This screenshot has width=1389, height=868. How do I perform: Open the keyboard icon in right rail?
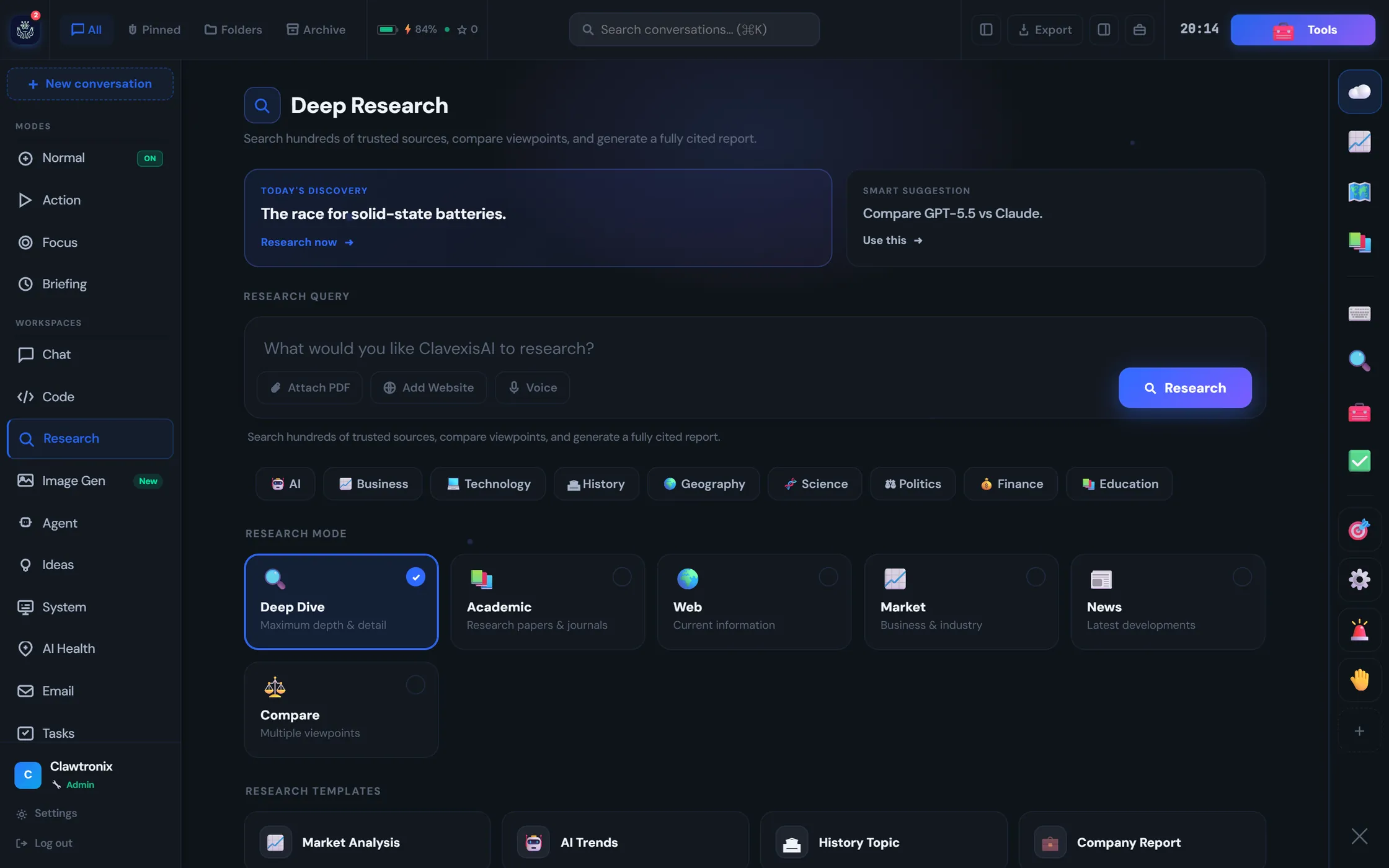pyautogui.click(x=1359, y=313)
